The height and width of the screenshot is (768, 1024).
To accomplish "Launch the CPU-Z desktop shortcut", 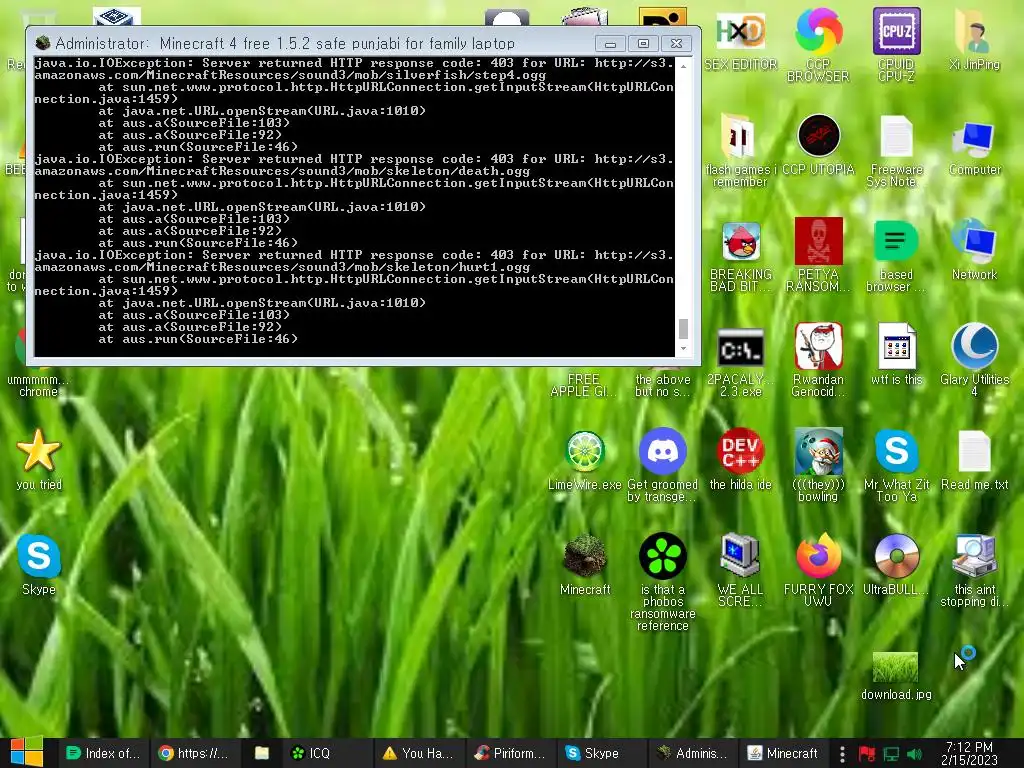I will point(897,31).
